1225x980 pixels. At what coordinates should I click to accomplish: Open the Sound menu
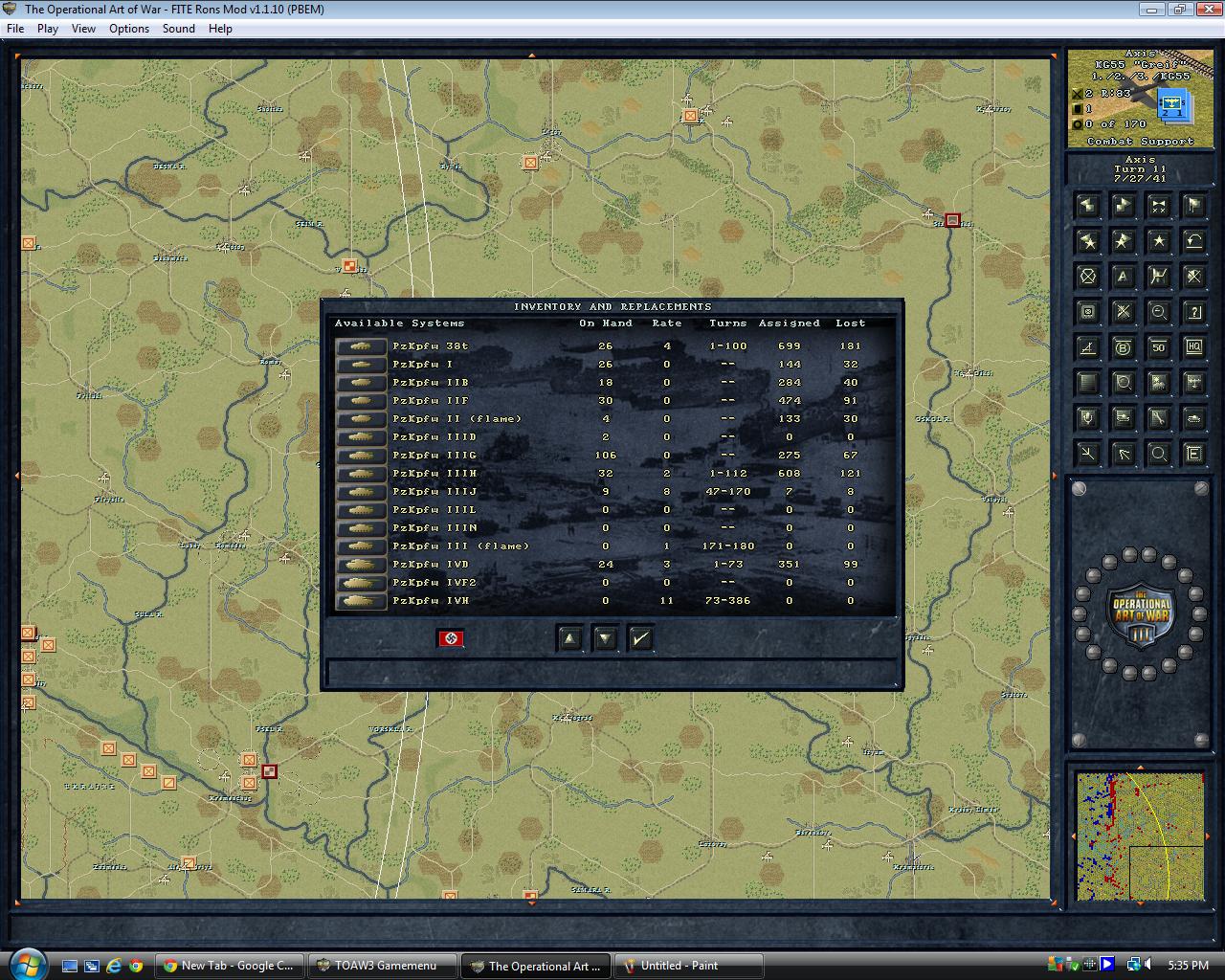[179, 29]
